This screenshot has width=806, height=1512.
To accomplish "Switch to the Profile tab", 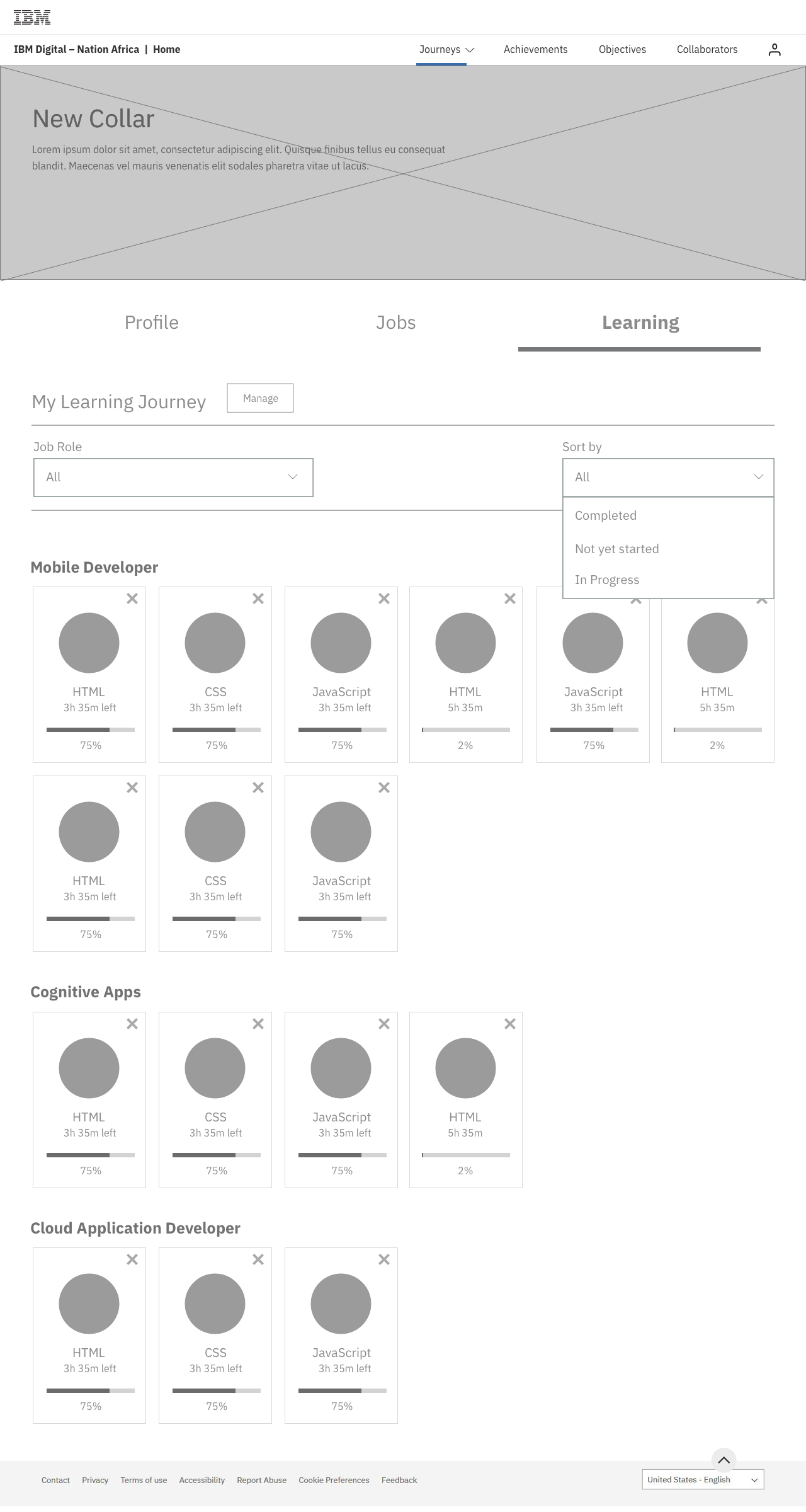I will (152, 323).
